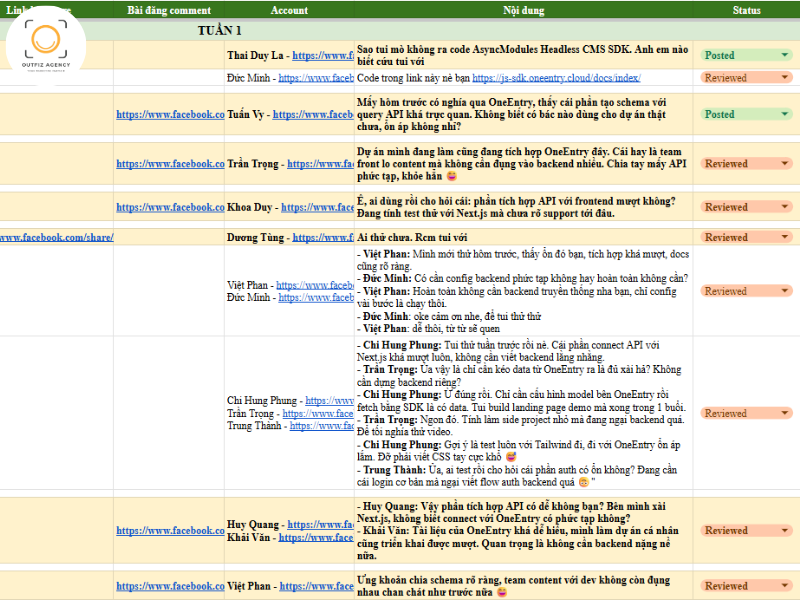Open the Reviewed dropdown for the Chi Hung Phung thread
This screenshot has height=600, width=800.
(784, 413)
